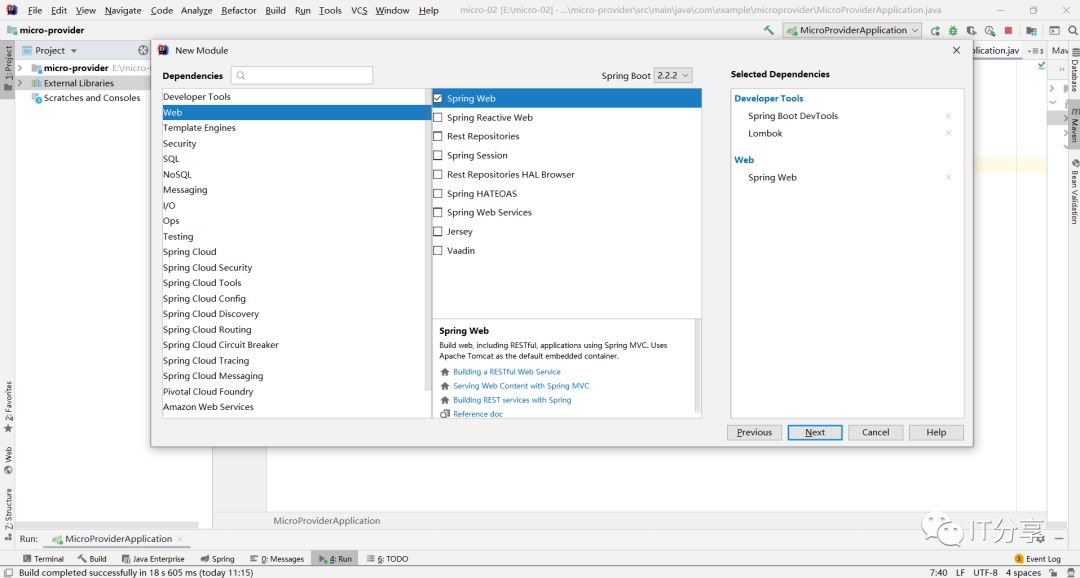Viewport: 1080px width, 578px height.
Task: Click the Run Anything icon in toolbar
Action: pos(1054,30)
